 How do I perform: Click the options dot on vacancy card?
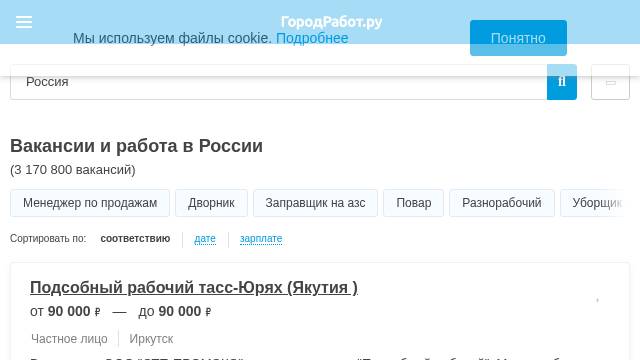click(x=598, y=300)
